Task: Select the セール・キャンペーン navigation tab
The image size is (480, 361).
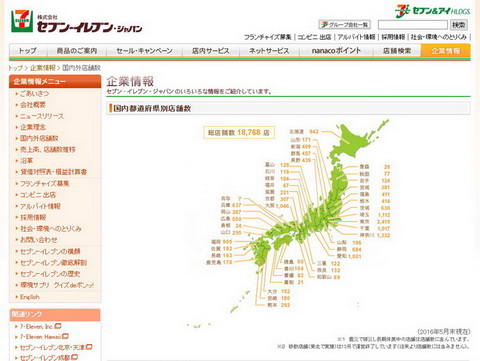Action: click(144, 51)
